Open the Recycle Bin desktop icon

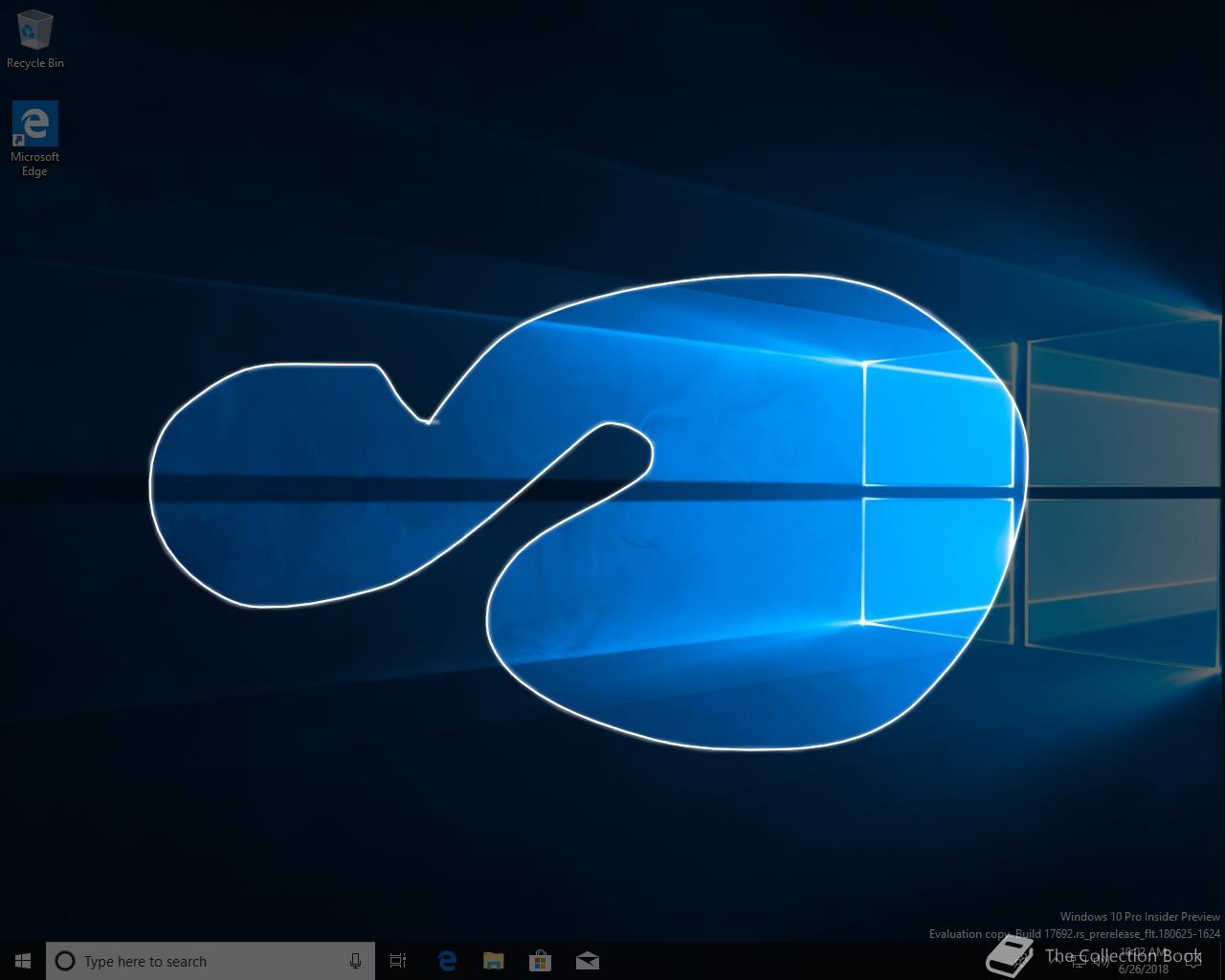click(x=35, y=40)
